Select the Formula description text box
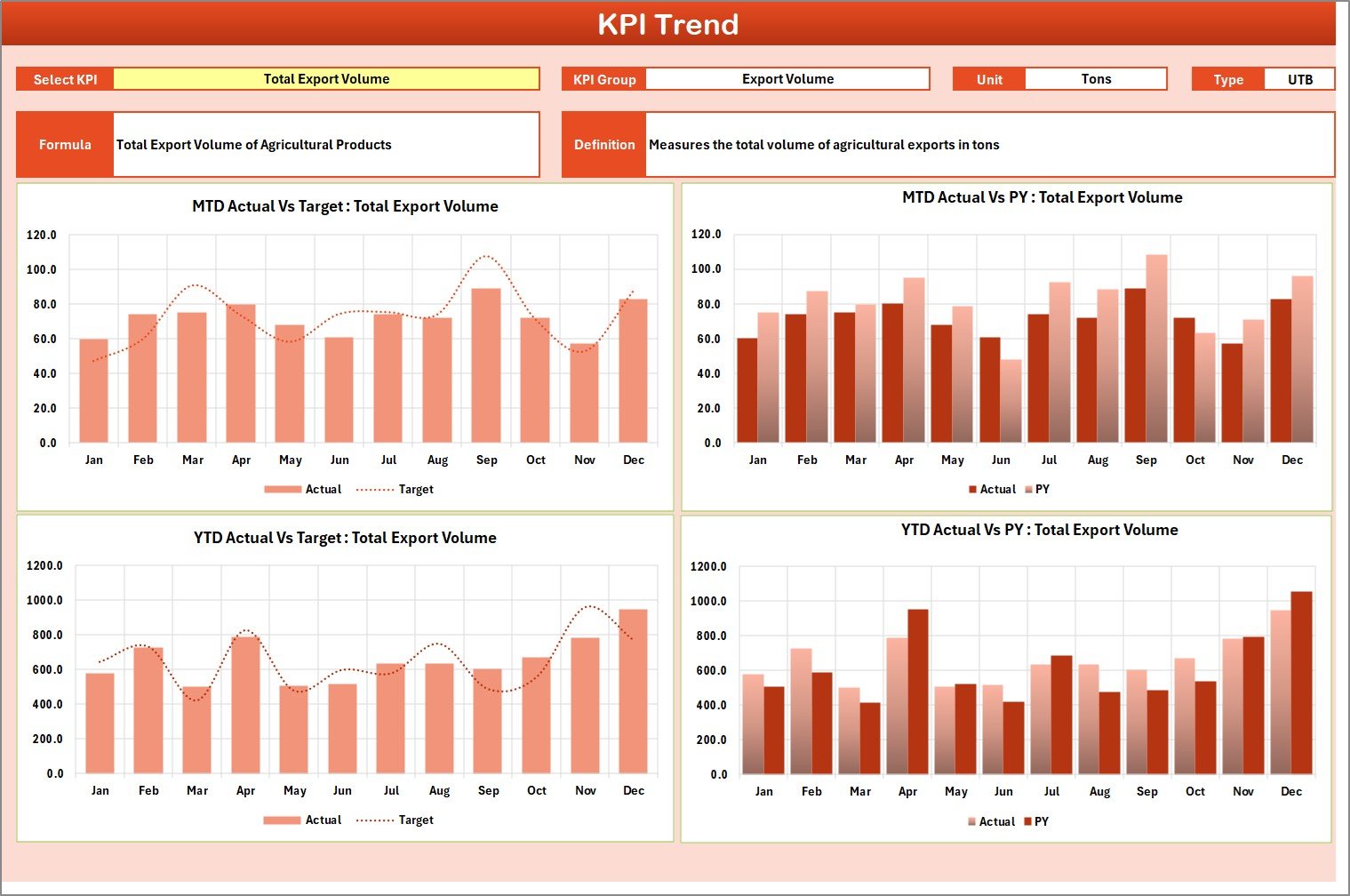 pos(326,144)
